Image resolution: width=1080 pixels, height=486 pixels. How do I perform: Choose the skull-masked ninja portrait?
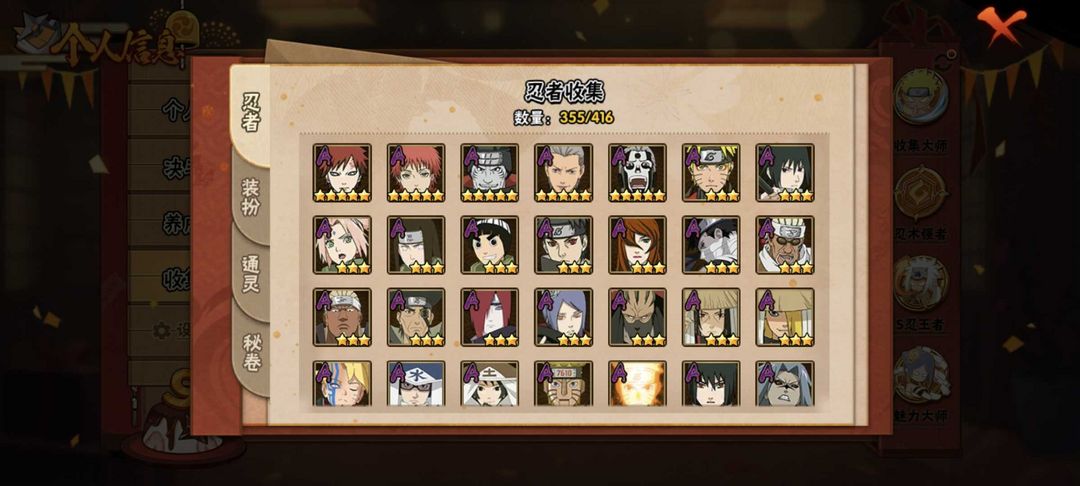click(638, 173)
